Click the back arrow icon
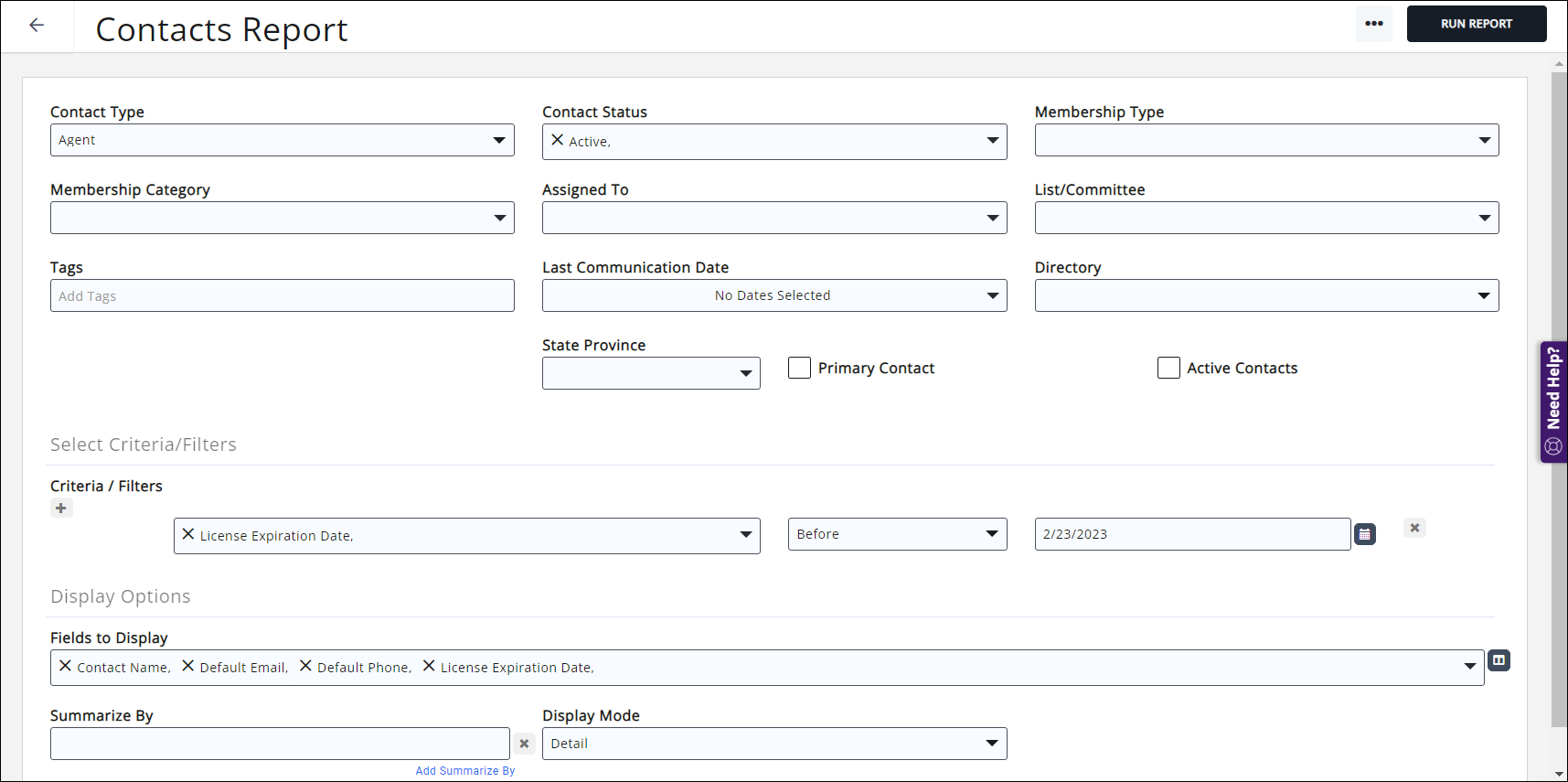 (x=37, y=26)
